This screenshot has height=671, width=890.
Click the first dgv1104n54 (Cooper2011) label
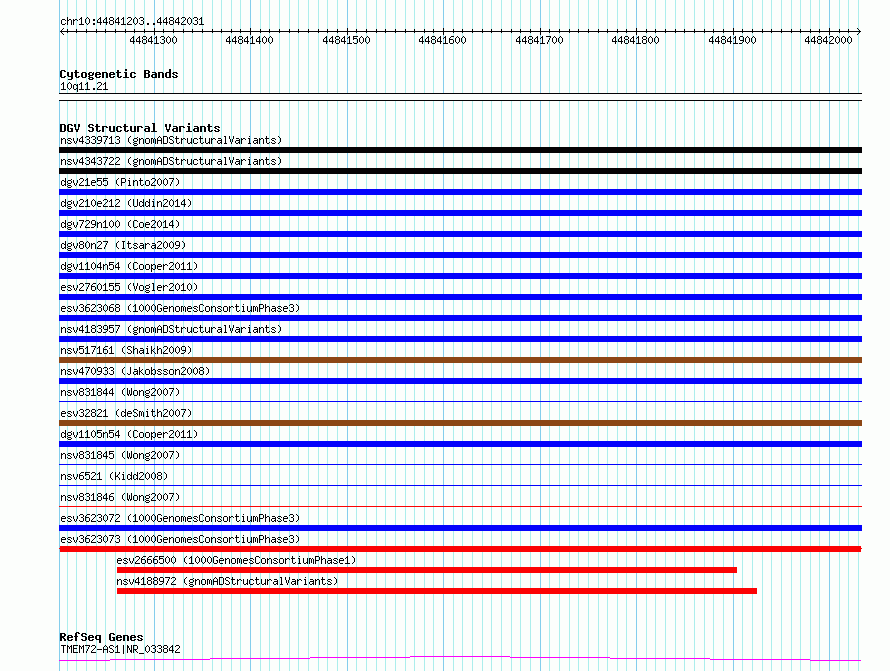[x=129, y=266]
